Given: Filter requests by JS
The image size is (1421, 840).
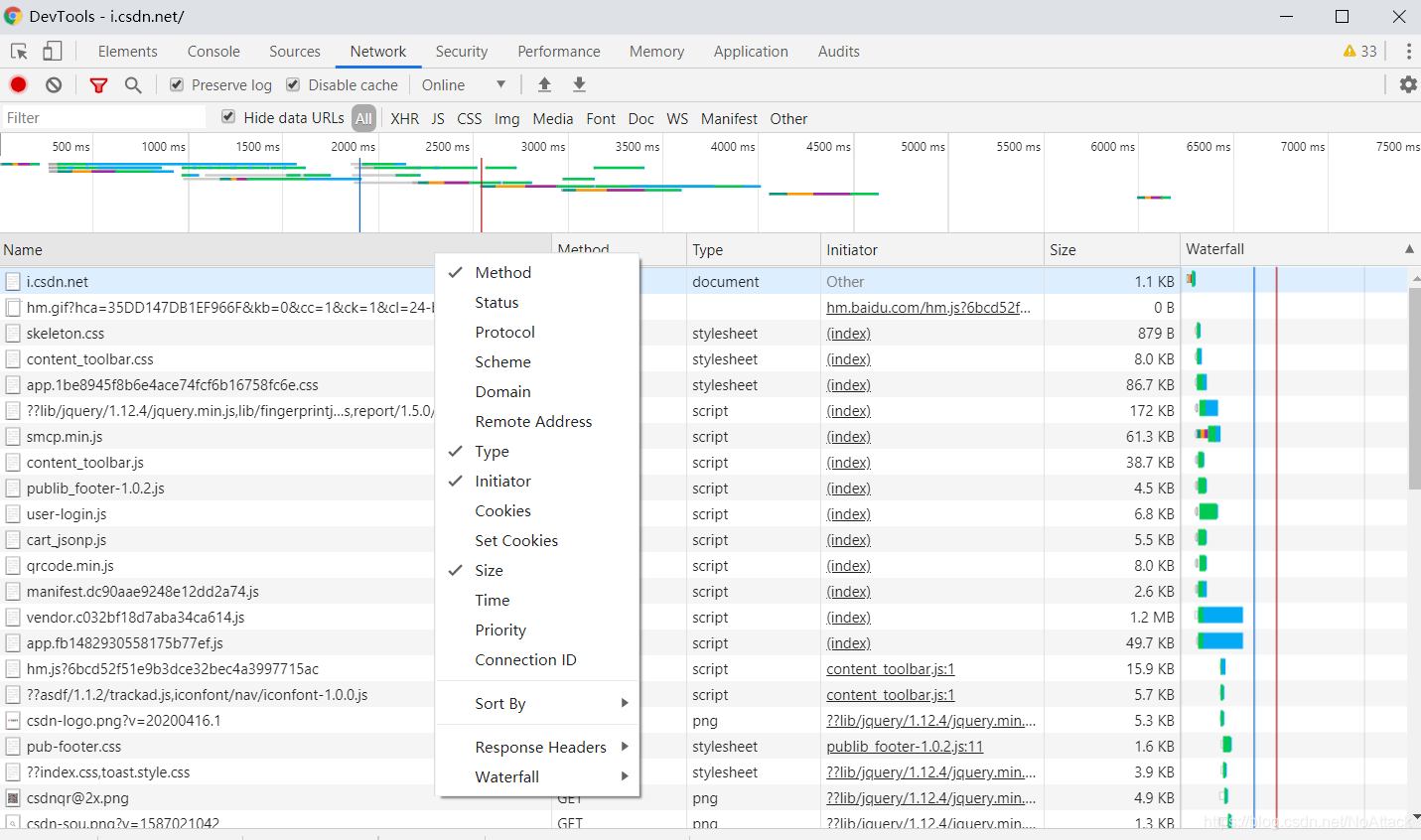Looking at the screenshot, I should (438, 119).
